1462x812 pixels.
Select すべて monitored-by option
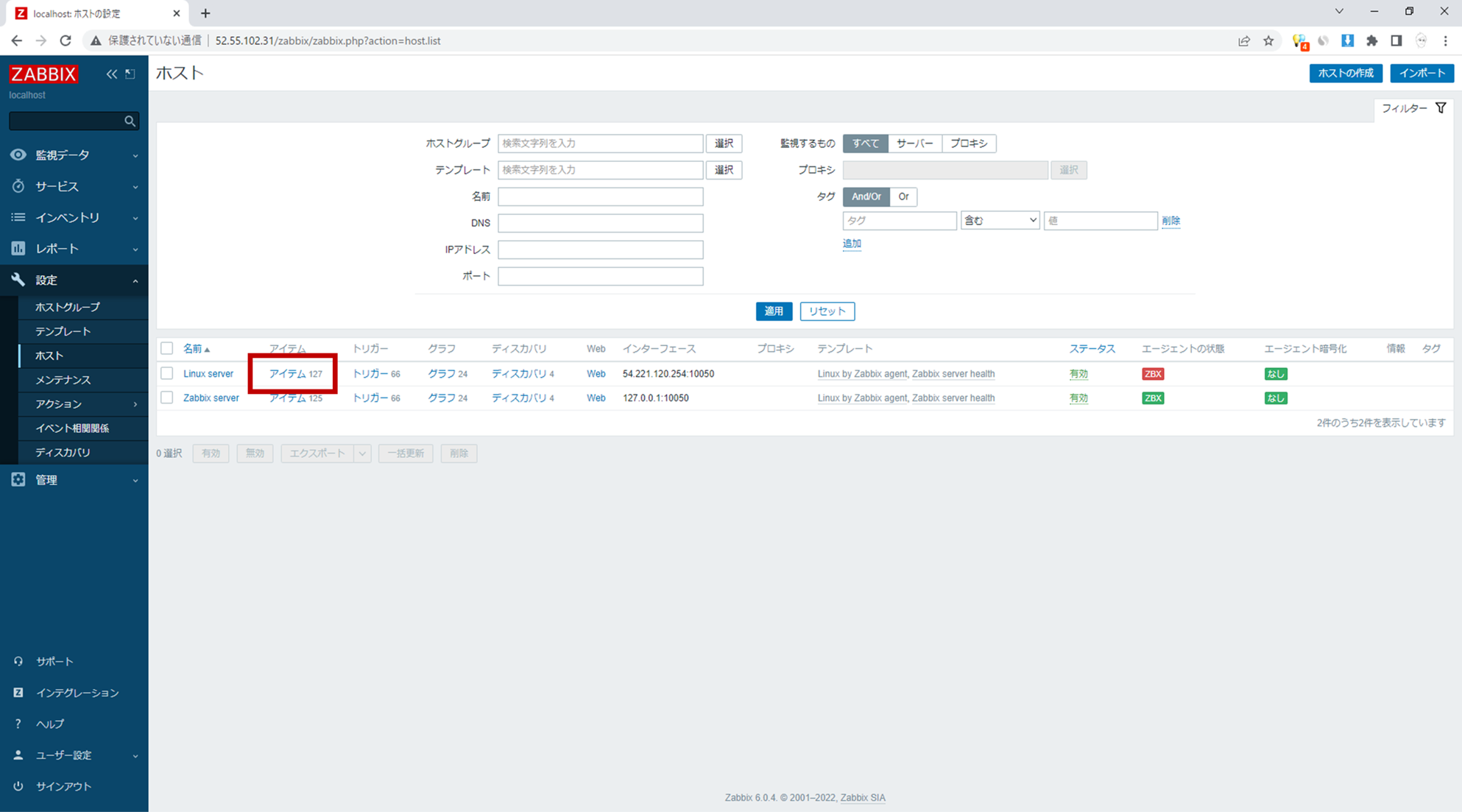click(x=865, y=144)
